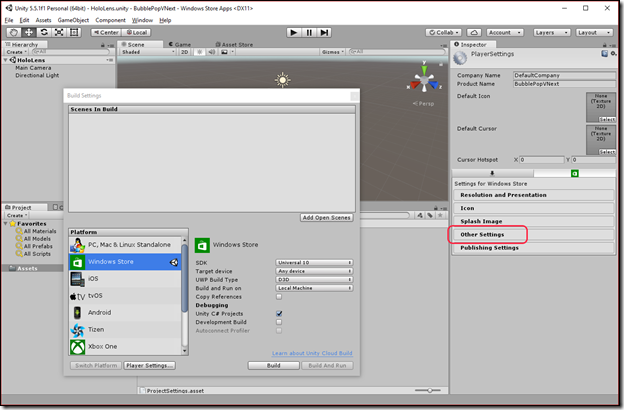Image resolution: width=624 pixels, height=410 pixels.
Task: Toggle 2D scene view mode
Action: tap(184, 52)
